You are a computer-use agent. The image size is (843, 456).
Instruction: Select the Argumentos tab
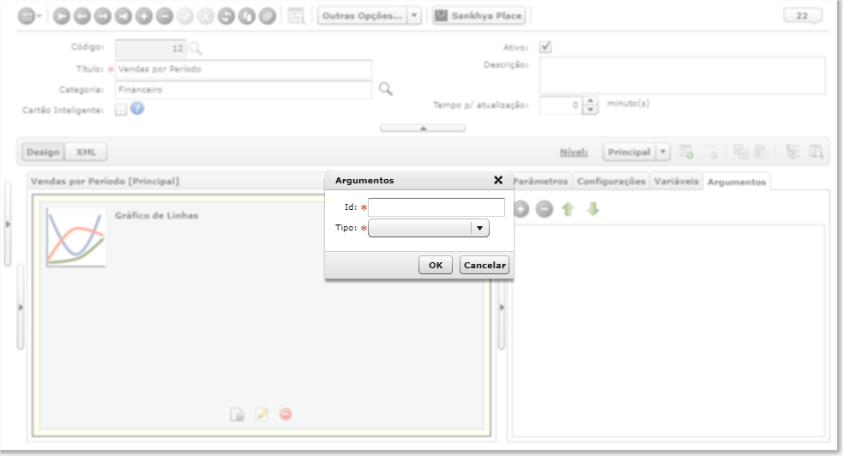click(737, 182)
